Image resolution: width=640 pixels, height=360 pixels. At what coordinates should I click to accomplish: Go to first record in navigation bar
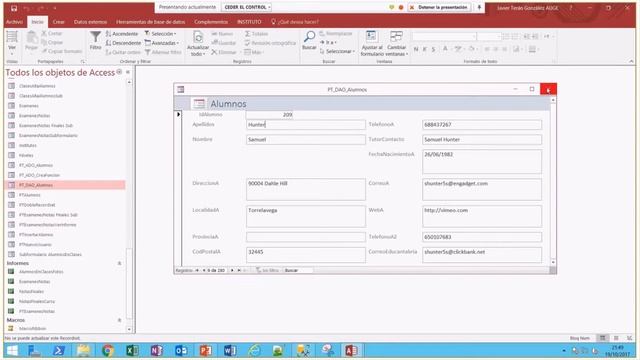click(197, 270)
